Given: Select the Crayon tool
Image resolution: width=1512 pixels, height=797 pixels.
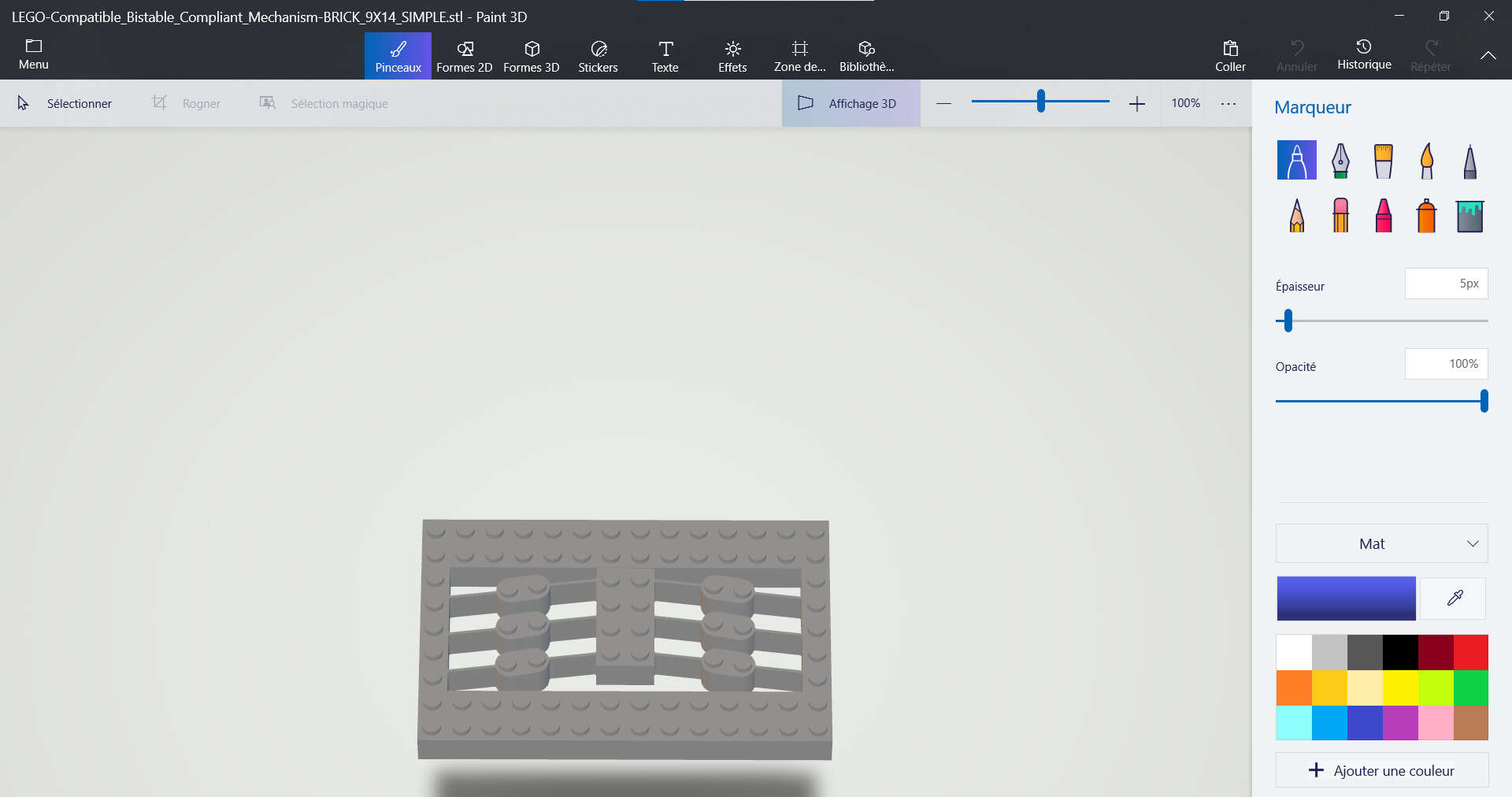Looking at the screenshot, I should 1383,214.
